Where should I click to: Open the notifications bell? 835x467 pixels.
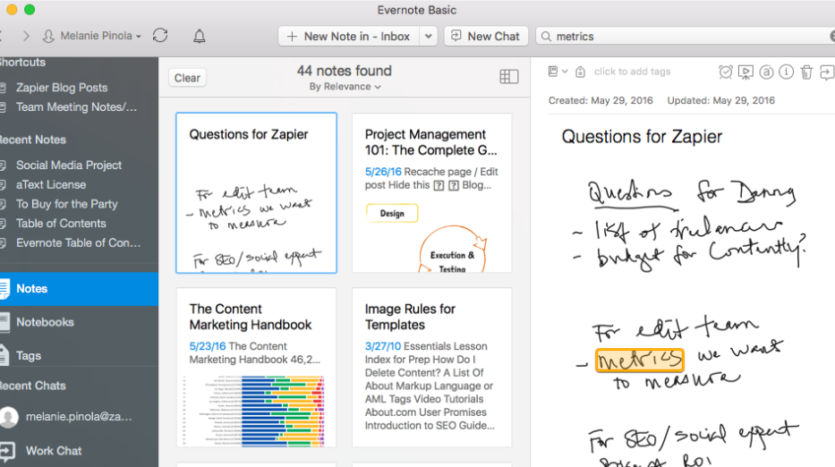pos(199,36)
